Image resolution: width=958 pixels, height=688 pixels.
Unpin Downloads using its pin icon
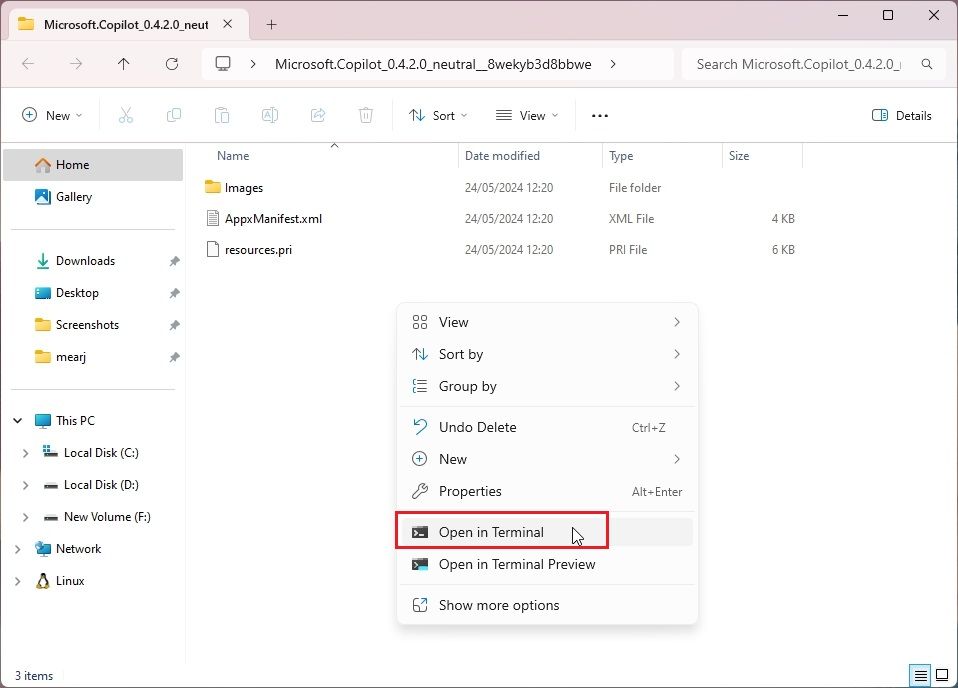click(174, 261)
